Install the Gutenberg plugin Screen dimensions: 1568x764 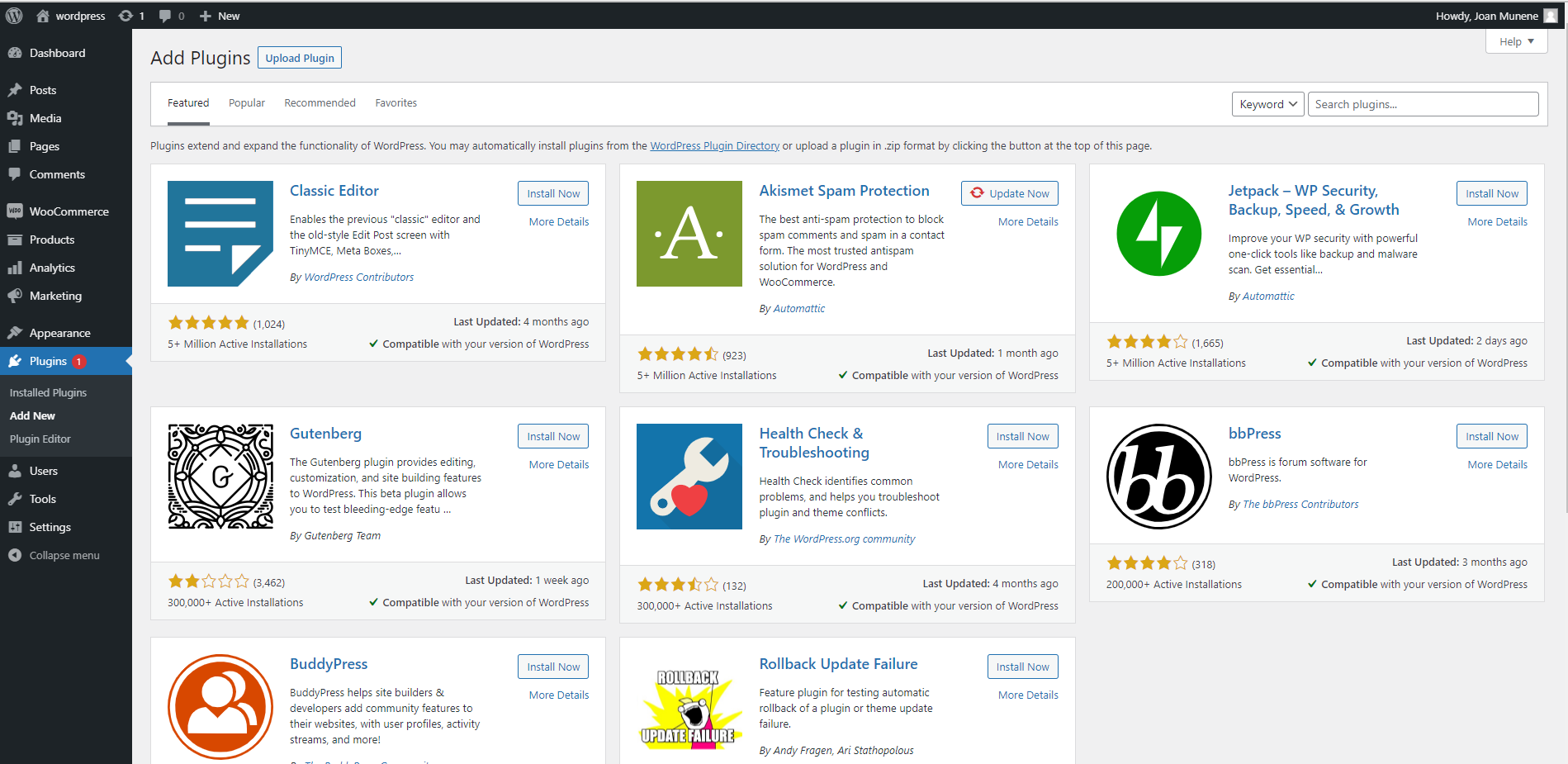pyautogui.click(x=553, y=436)
